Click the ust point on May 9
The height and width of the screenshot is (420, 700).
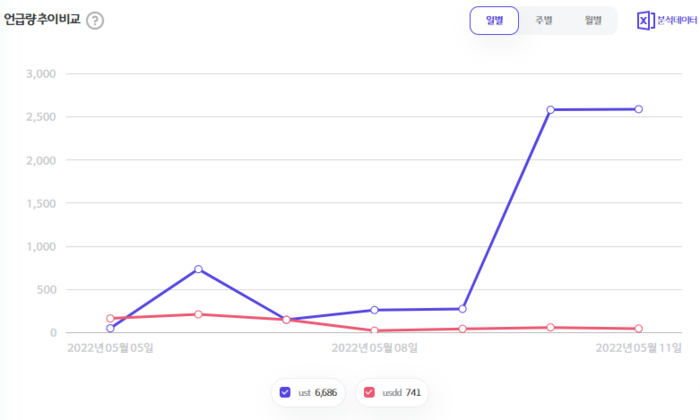[462, 309]
